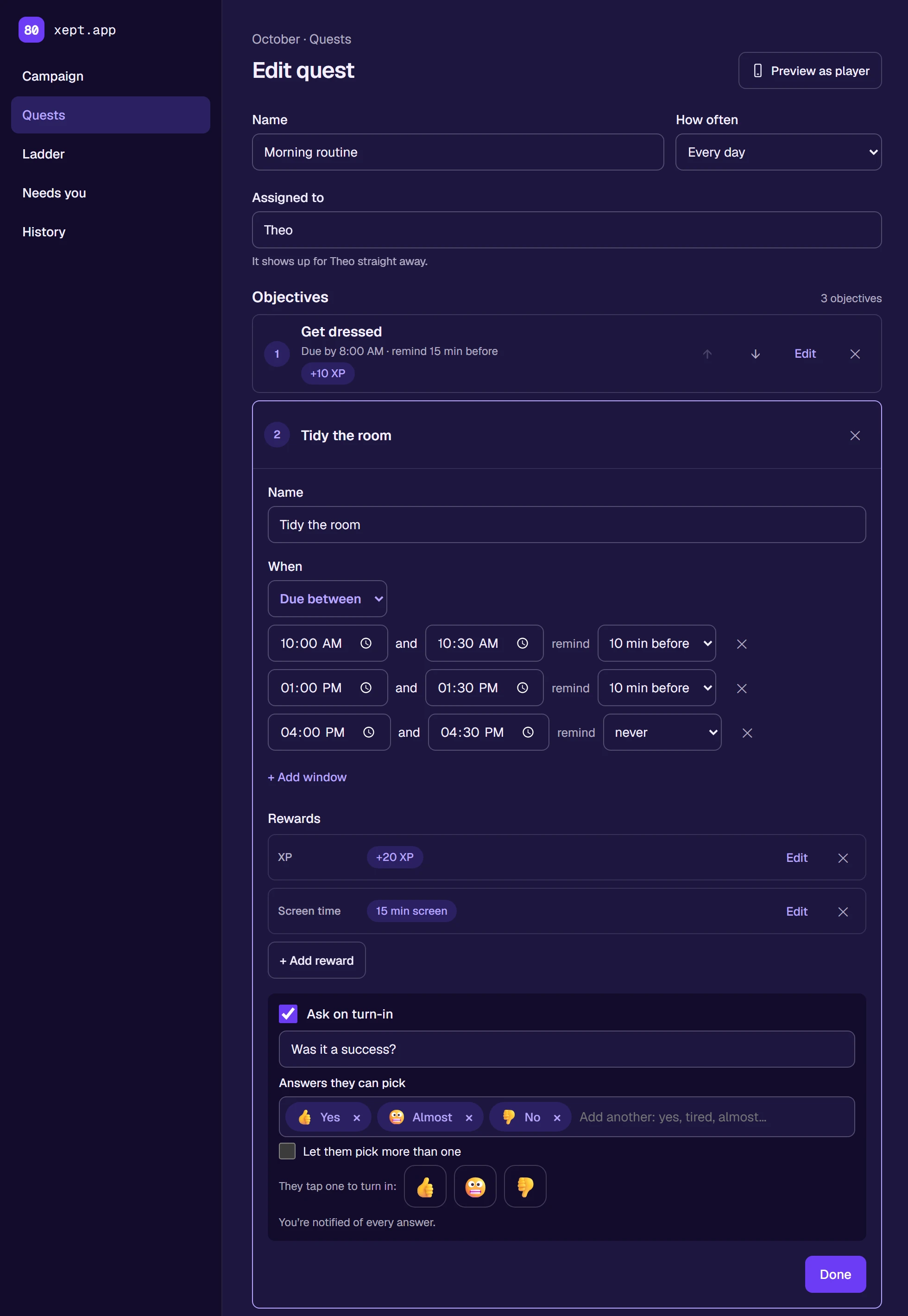Edit the Screen time reward
The width and height of the screenshot is (908, 1316).
[x=796, y=911]
